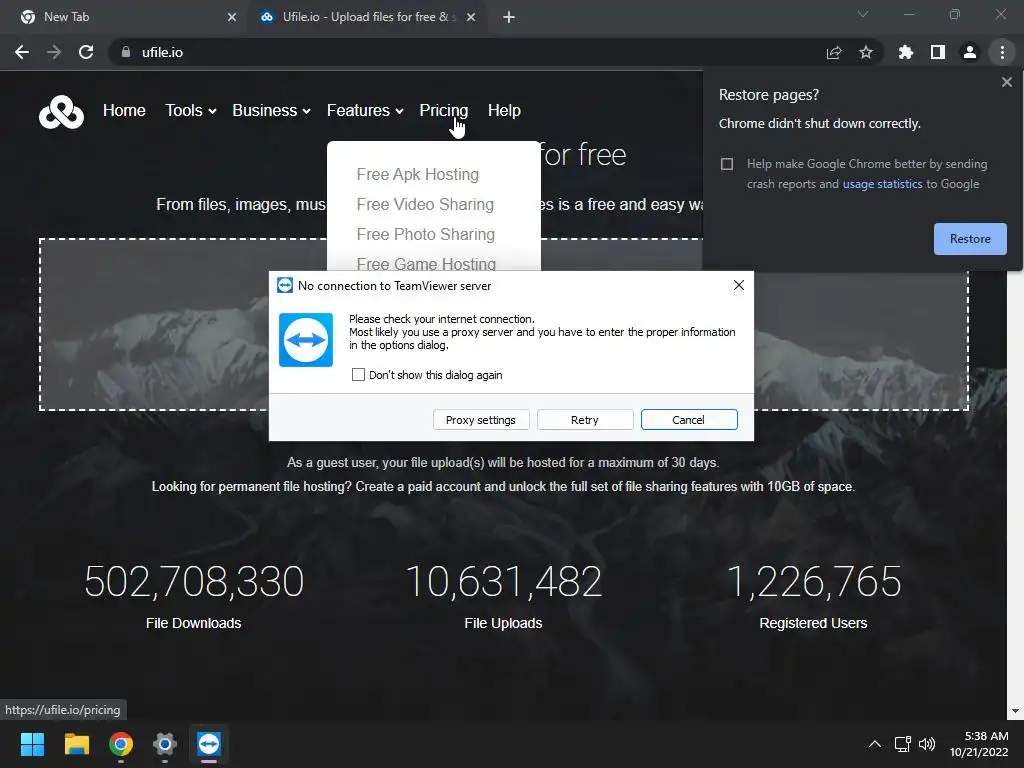Switch to the Ufile.io tab
This screenshot has height=768, width=1024.
pyautogui.click(x=366, y=17)
